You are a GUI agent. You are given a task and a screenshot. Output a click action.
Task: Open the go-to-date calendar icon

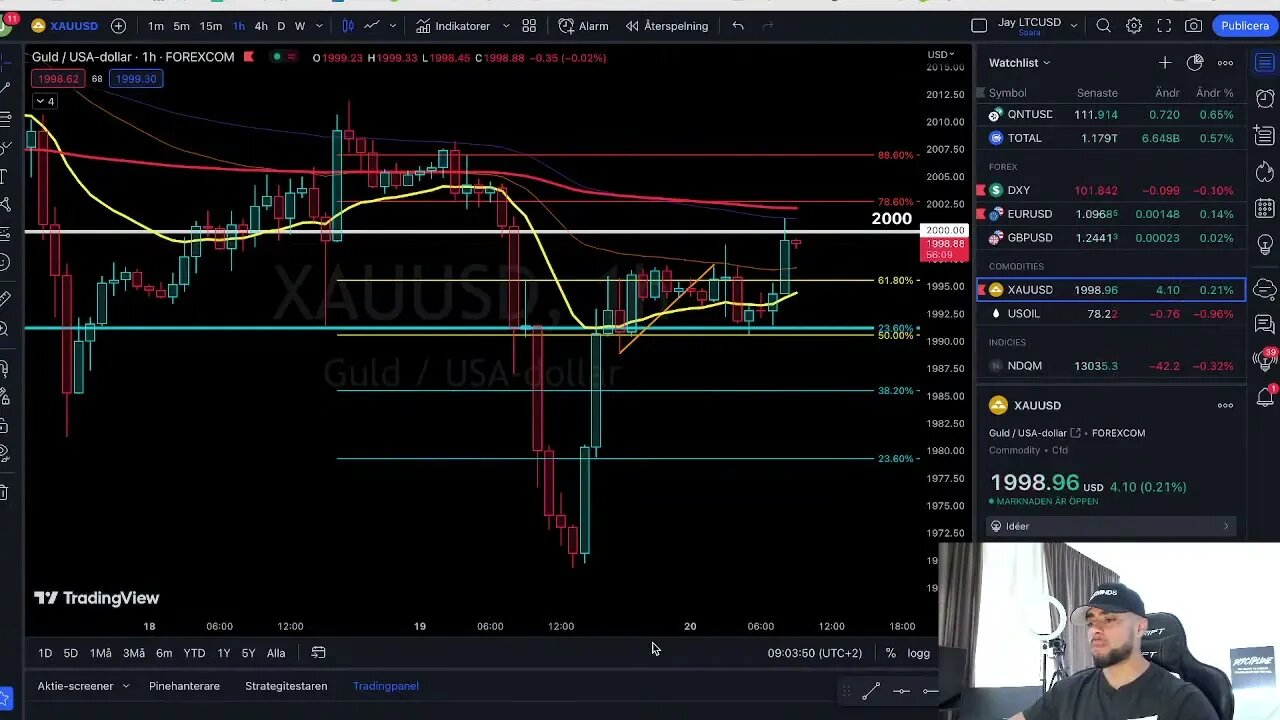coord(318,653)
